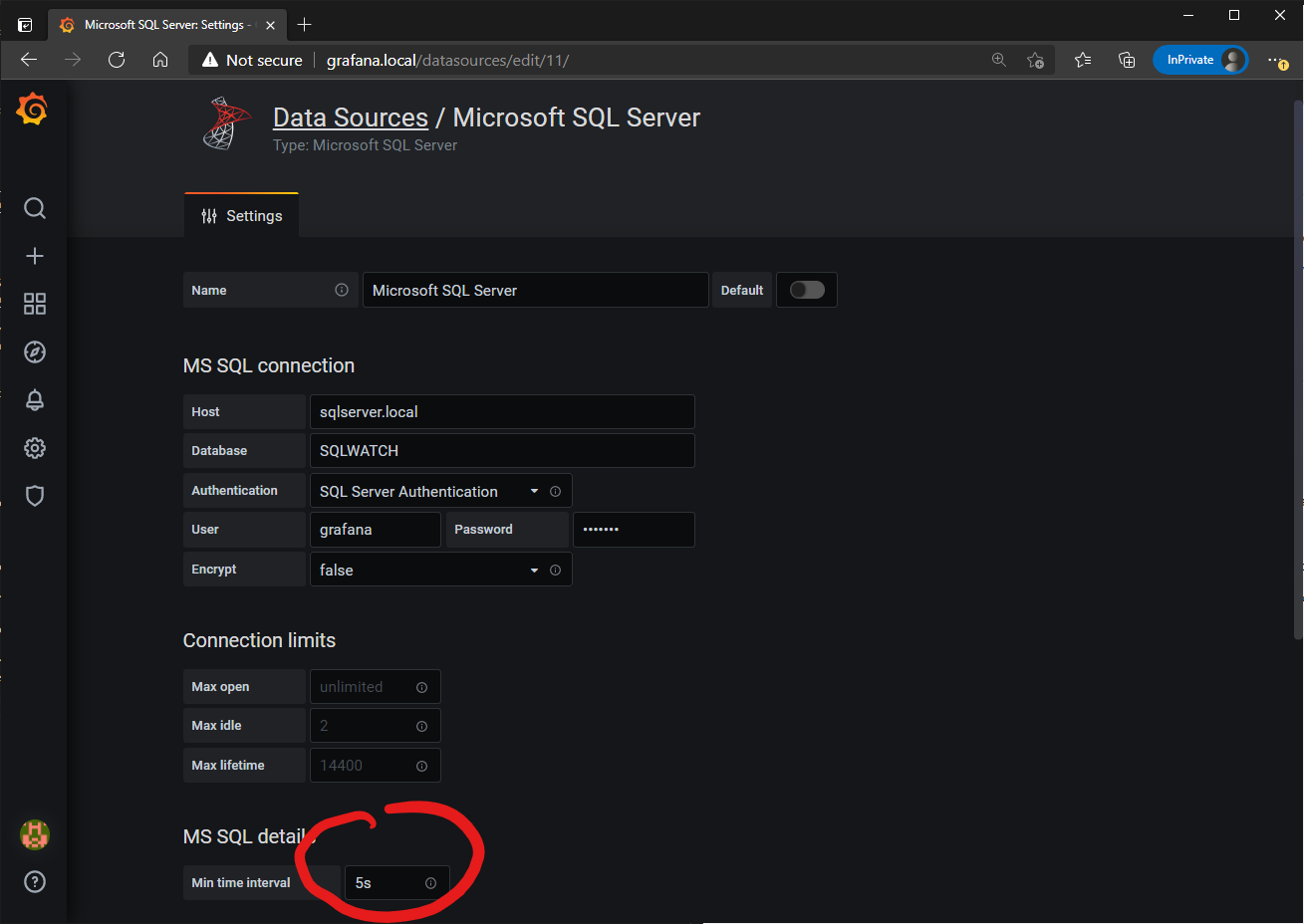Image resolution: width=1304 pixels, height=924 pixels.
Task: Close the Microsoft SQL Server browser tab
Action: [x=270, y=25]
